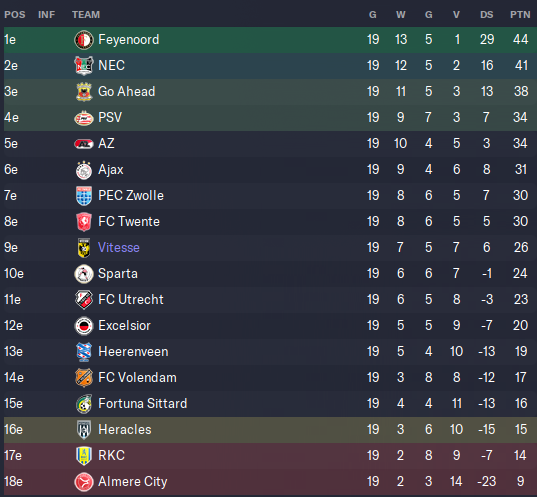Select the Fortuna Sittard row
The height and width of the screenshot is (497, 537).
pyautogui.click(x=270, y=404)
